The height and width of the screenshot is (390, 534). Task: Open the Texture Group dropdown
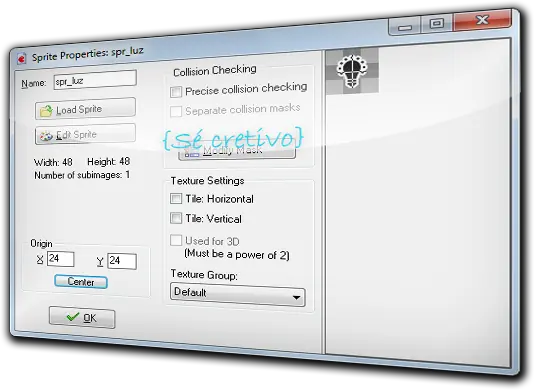[237, 294]
